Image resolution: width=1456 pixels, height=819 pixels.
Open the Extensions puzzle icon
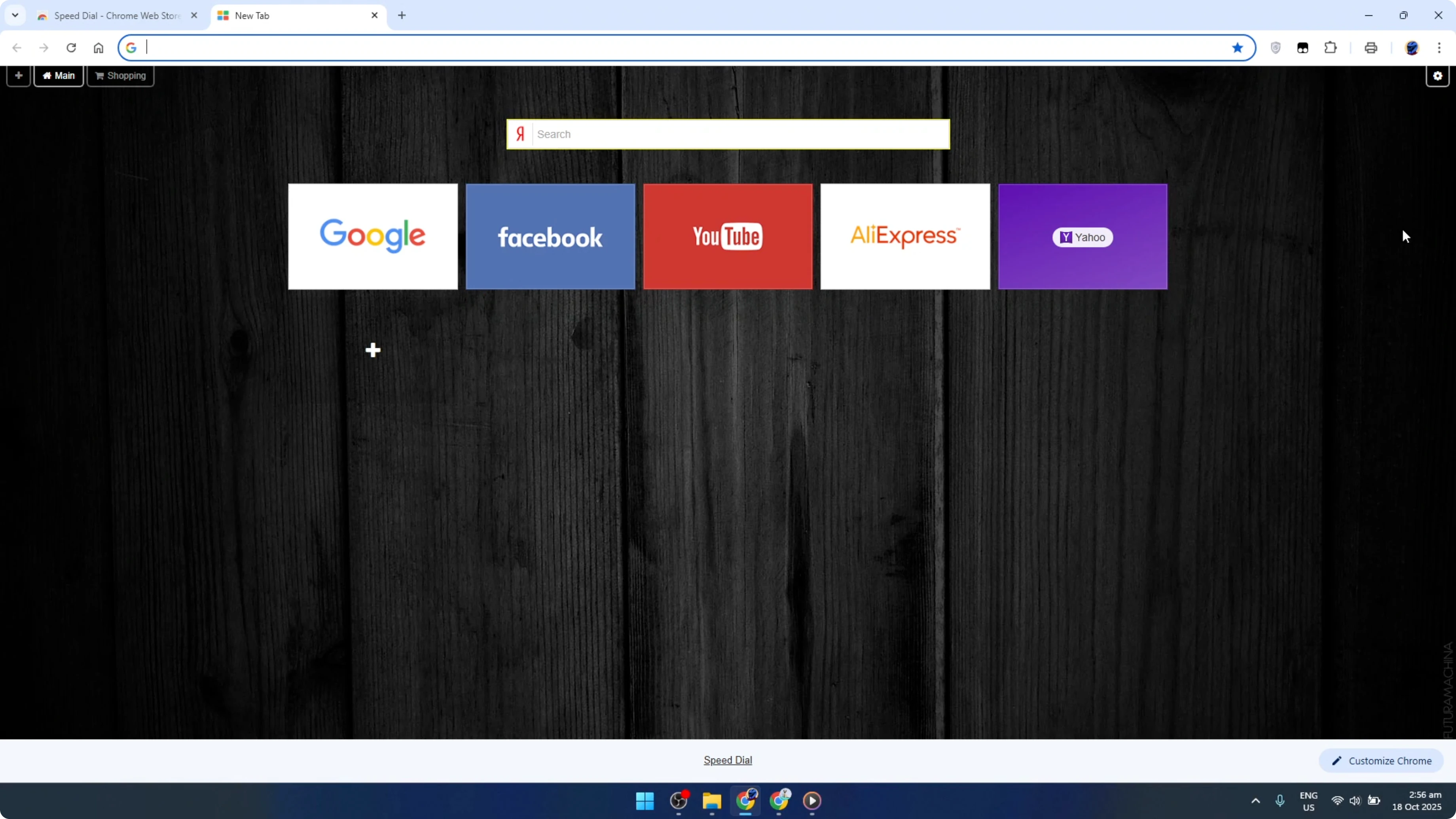pos(1331,48)
